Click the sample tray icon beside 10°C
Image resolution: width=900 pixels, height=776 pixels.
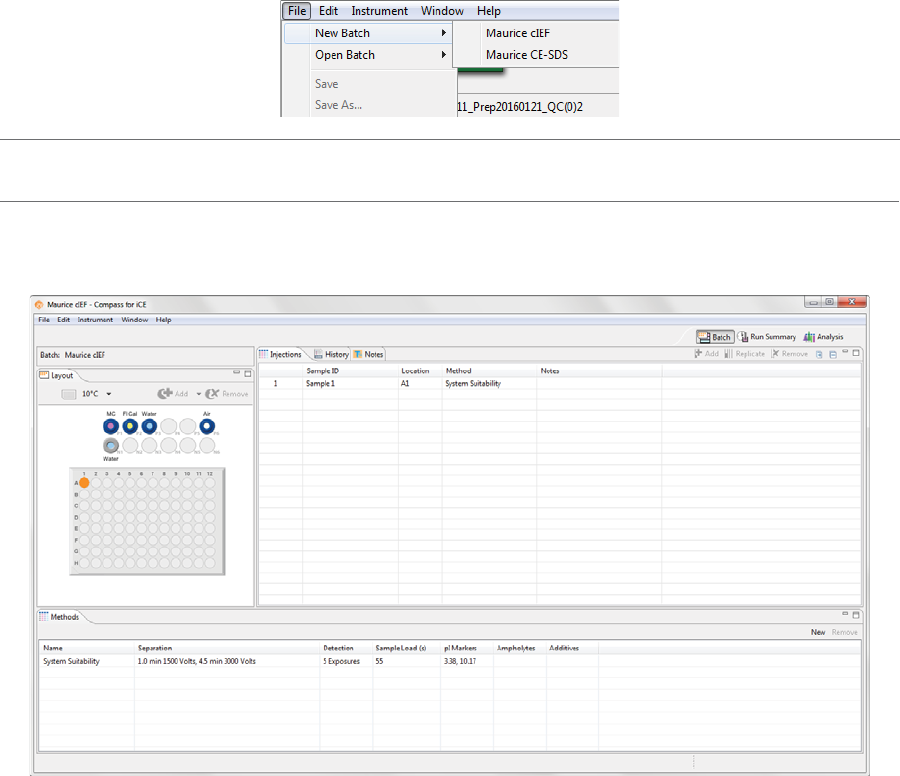[x=69, y=394]
